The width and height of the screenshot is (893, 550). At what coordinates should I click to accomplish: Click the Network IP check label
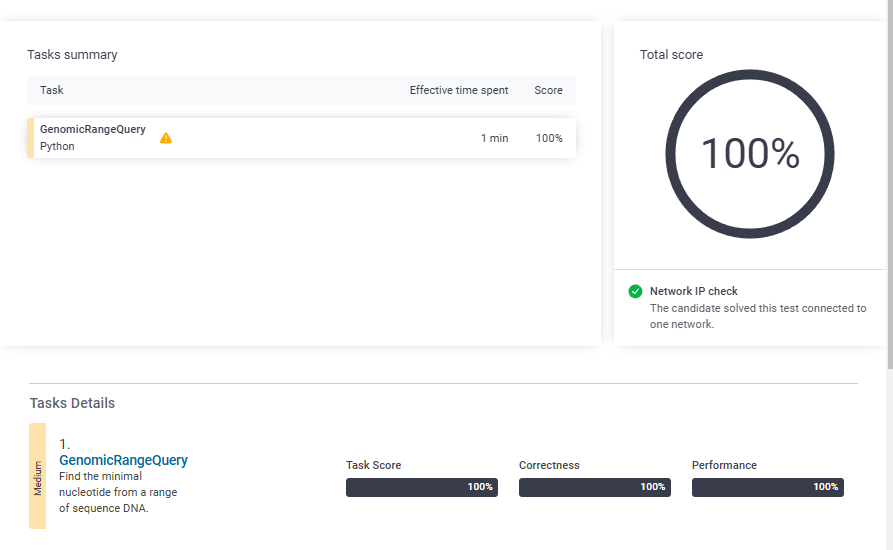coord(694,291)
